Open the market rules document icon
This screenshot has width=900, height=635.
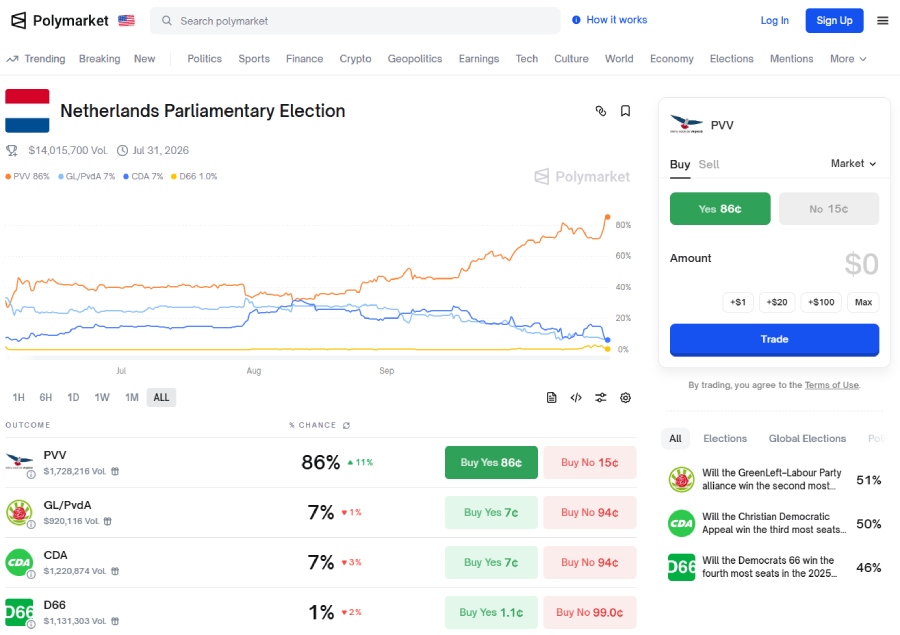[551, 397]
